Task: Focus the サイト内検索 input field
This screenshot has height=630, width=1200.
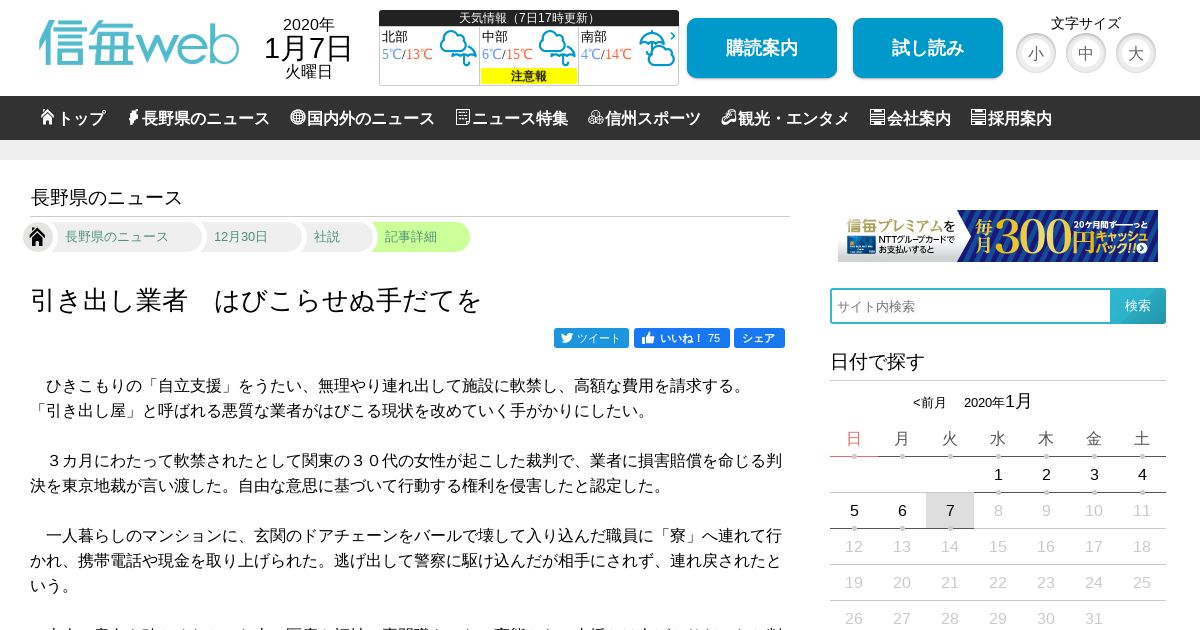Action: pyautogui.click(x=971, y=306)
